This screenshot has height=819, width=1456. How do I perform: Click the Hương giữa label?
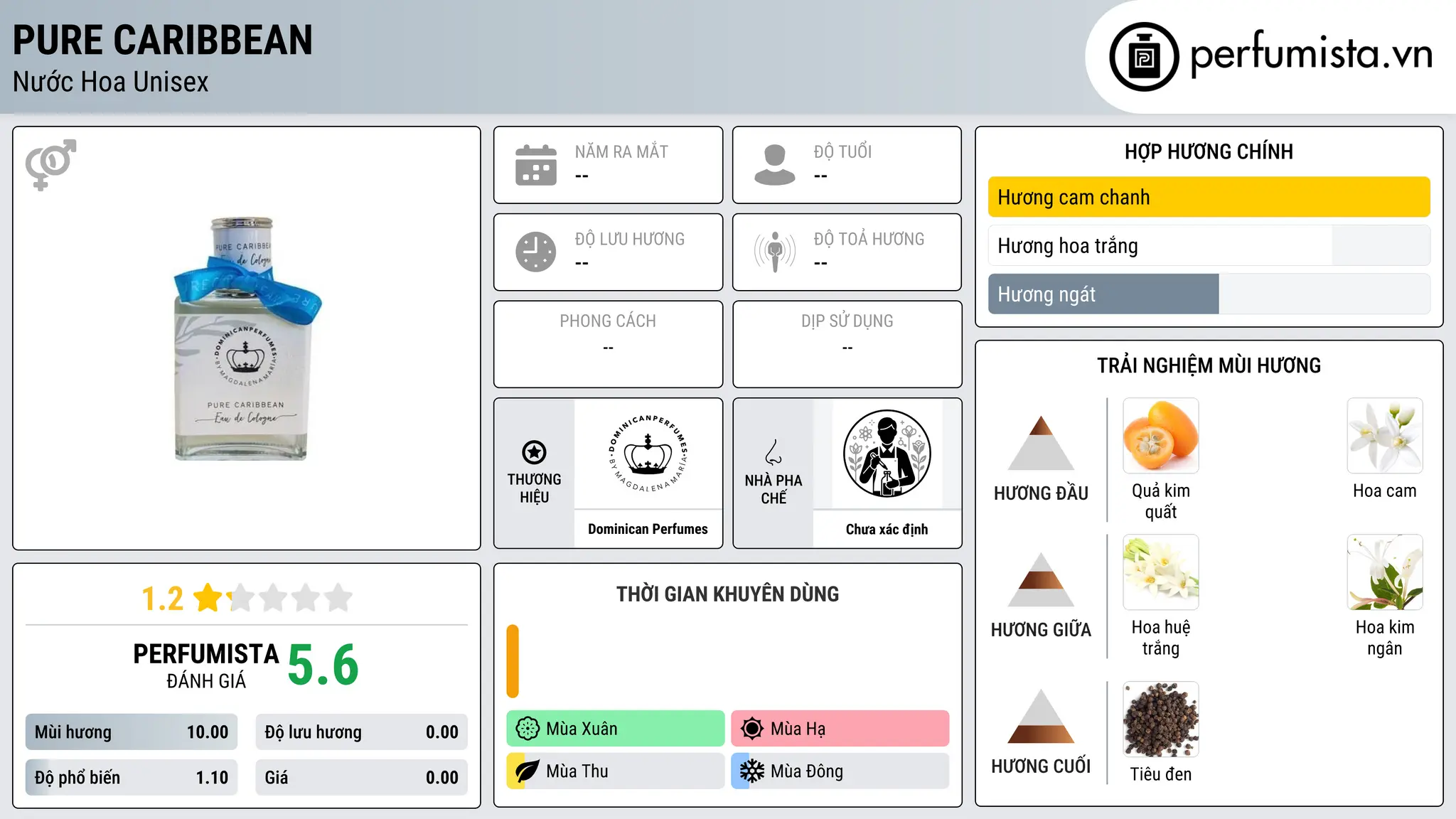click(1041, 630)
